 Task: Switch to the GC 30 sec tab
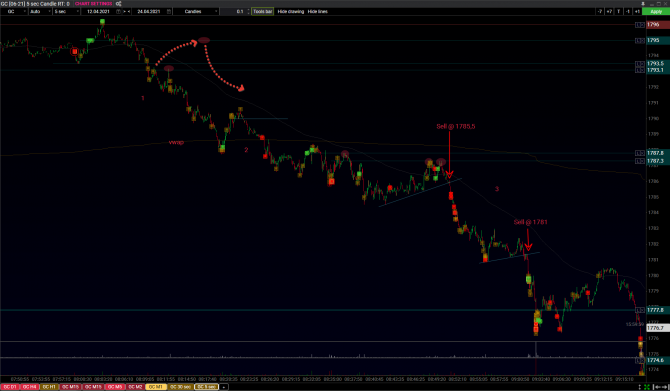[180, 387]
